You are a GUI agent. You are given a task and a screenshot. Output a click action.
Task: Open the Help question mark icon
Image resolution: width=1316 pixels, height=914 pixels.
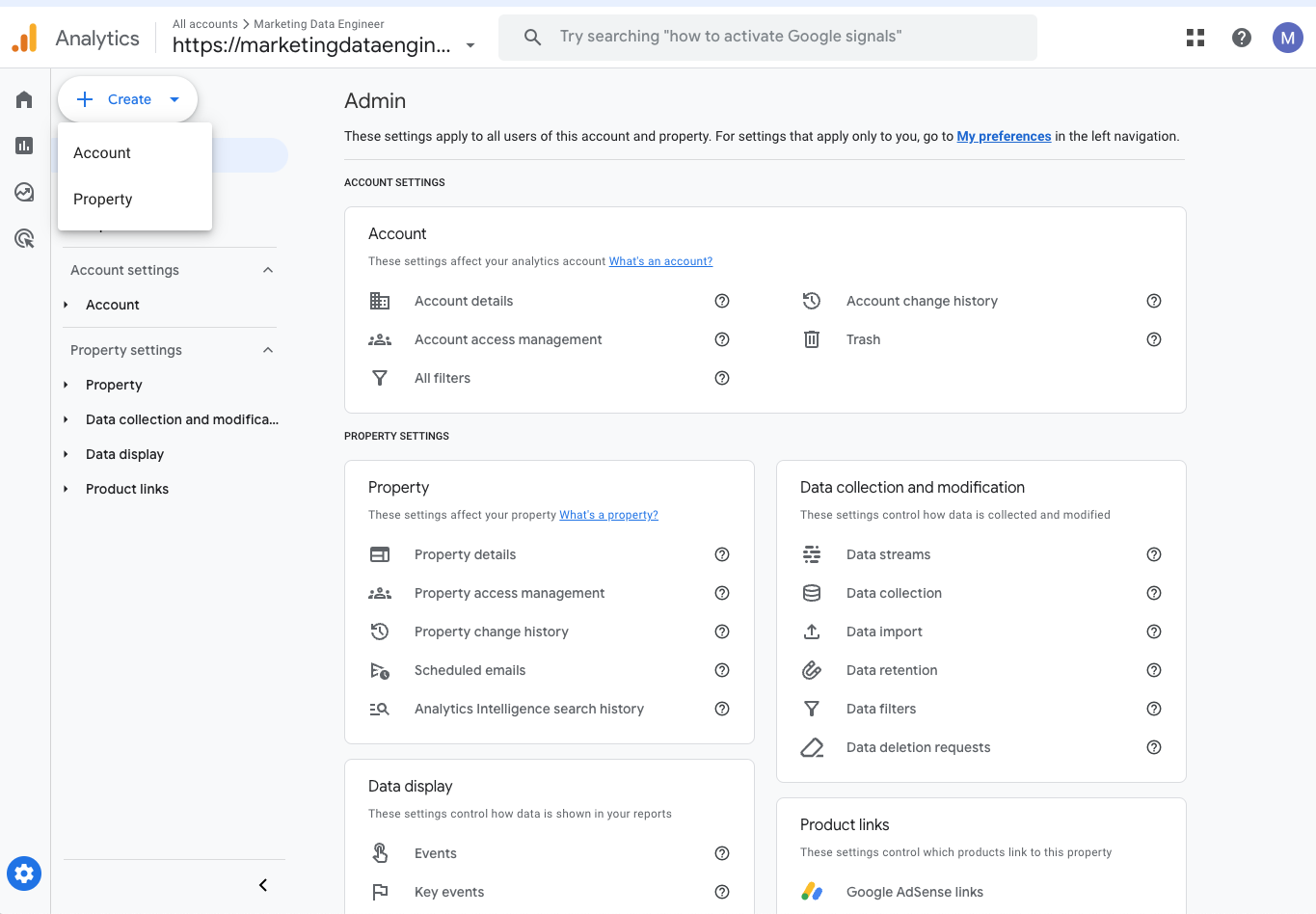pyautogui.click(x=1241, y=38)
